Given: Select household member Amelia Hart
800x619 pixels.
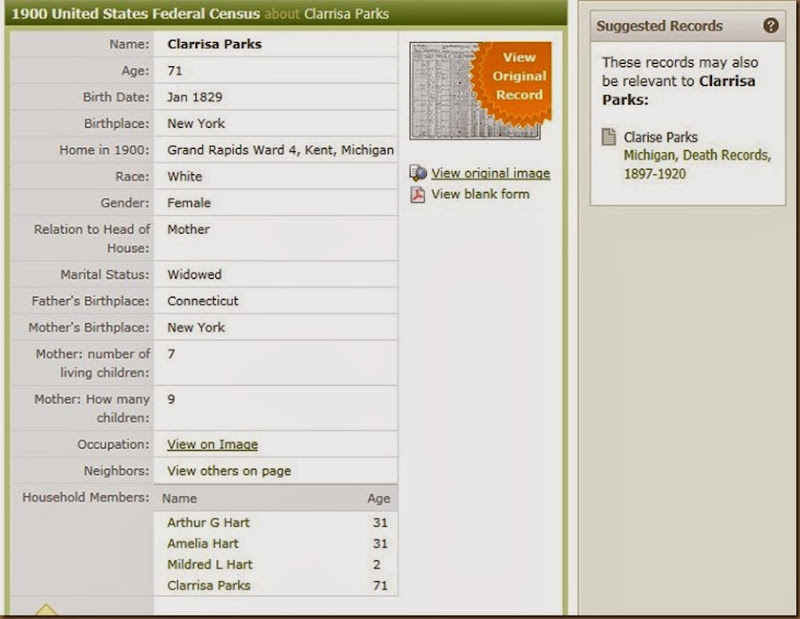Looking at the screenshot, I should (203, 543).
